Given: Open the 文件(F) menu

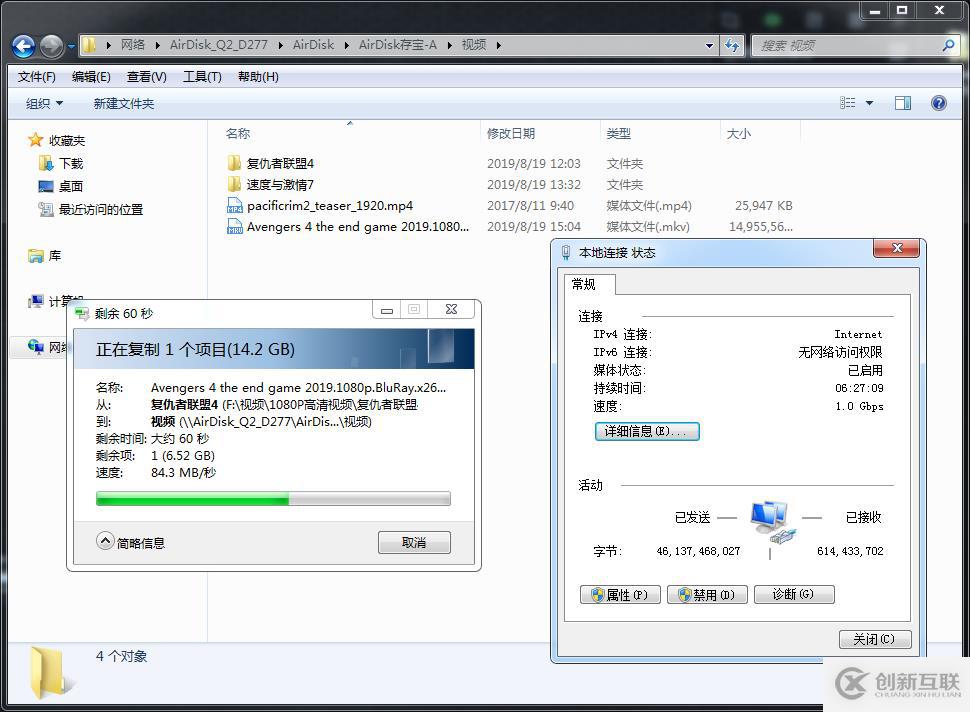Looking at the screenshot, I should (36, 77).
